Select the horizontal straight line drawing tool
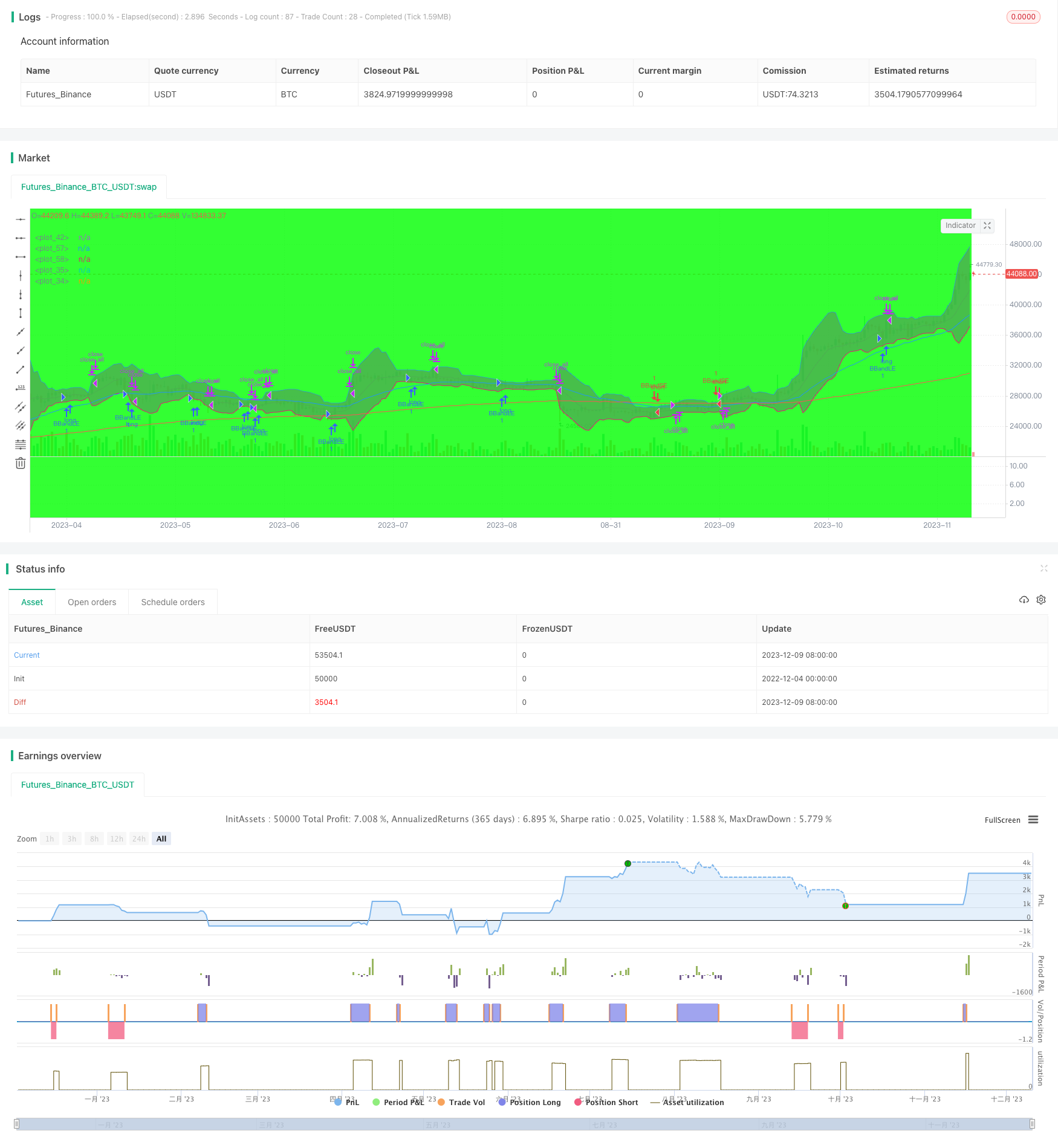 pyautogui.click(x=21, y=219)
